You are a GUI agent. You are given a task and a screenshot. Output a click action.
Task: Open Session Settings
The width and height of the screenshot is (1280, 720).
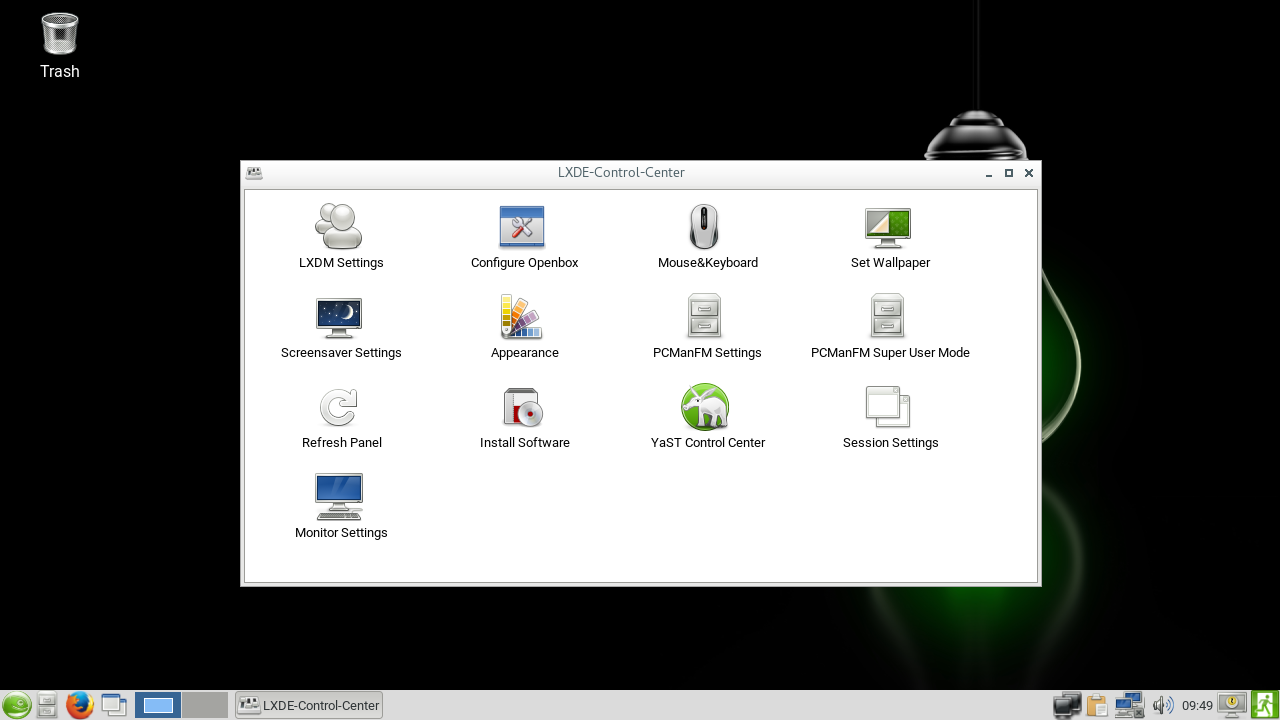(888, 407)
